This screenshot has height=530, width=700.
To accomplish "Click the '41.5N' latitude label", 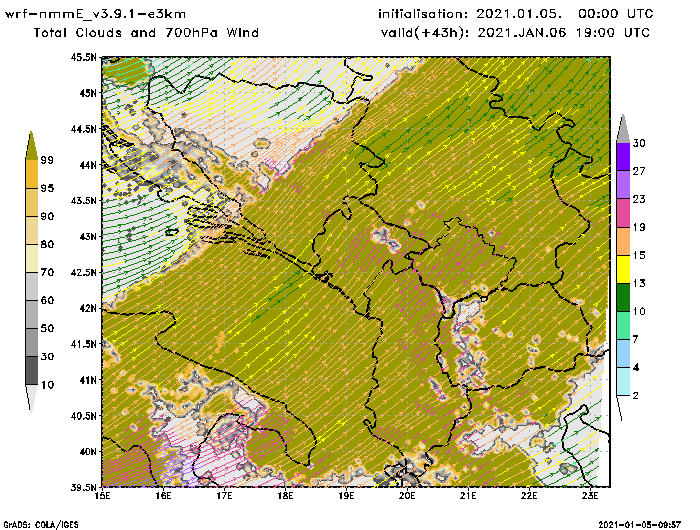I will (83, 344).
